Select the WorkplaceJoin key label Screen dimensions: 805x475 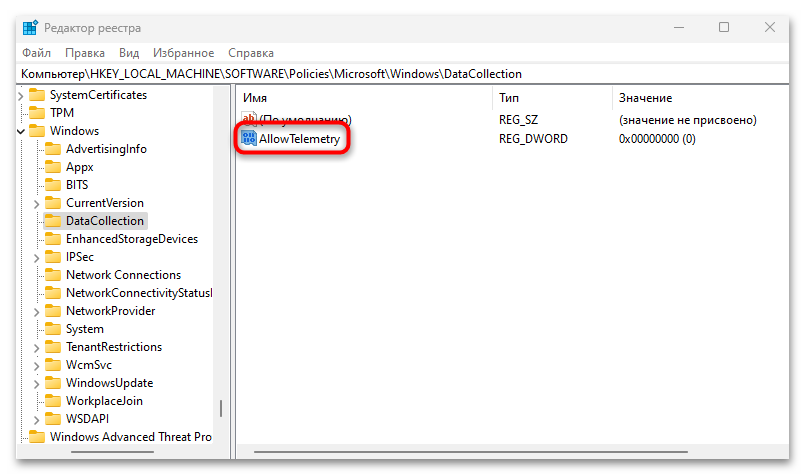coord(104,401)
